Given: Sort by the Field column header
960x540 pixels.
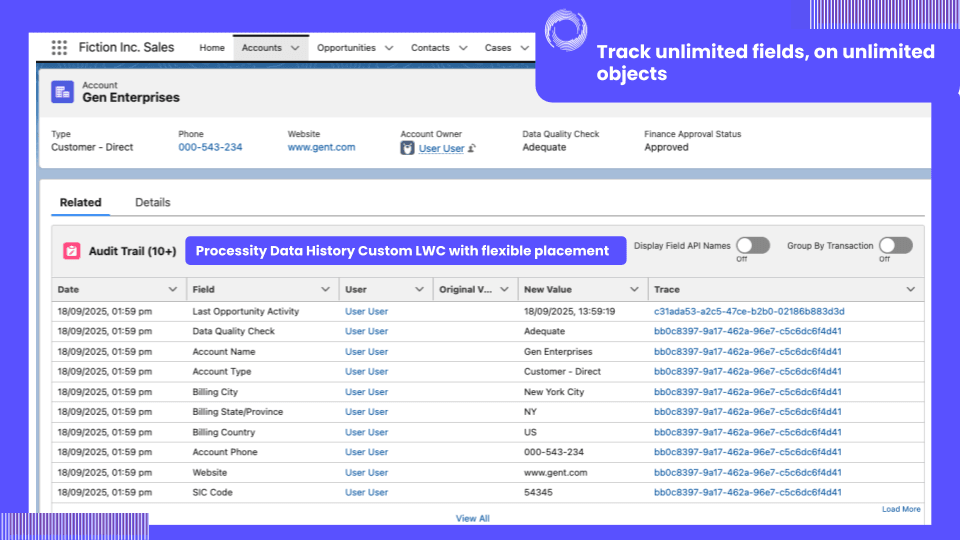Looking at the screenshot, I should [203, 290].
